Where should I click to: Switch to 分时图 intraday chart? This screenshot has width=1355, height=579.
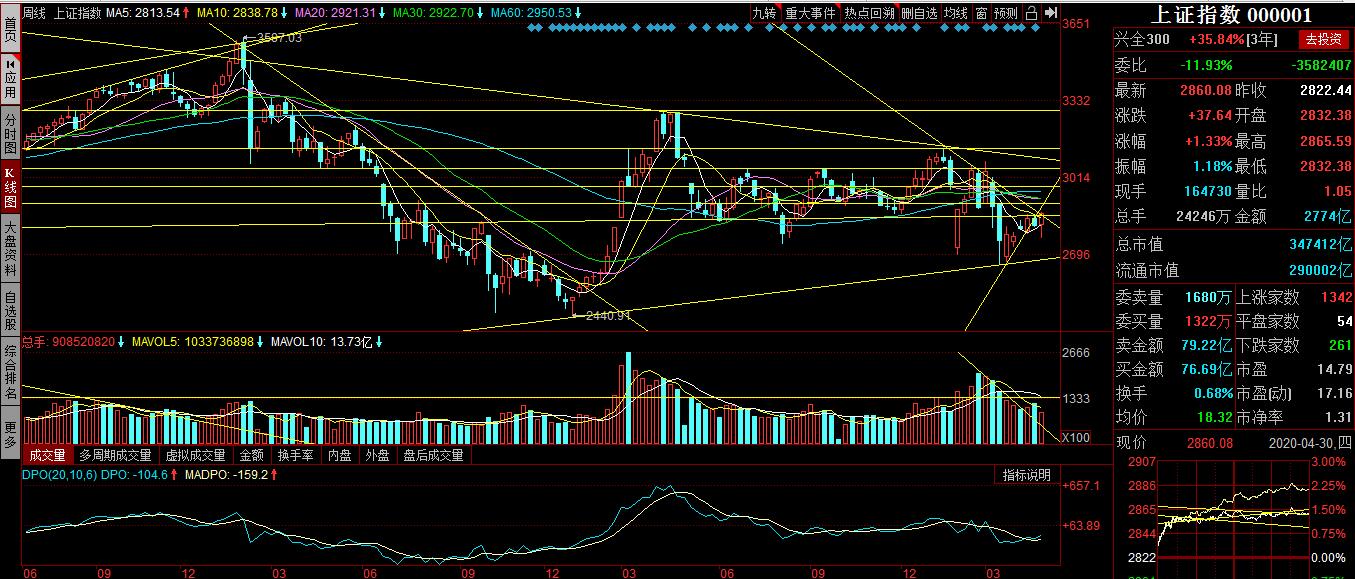point(10,132)
